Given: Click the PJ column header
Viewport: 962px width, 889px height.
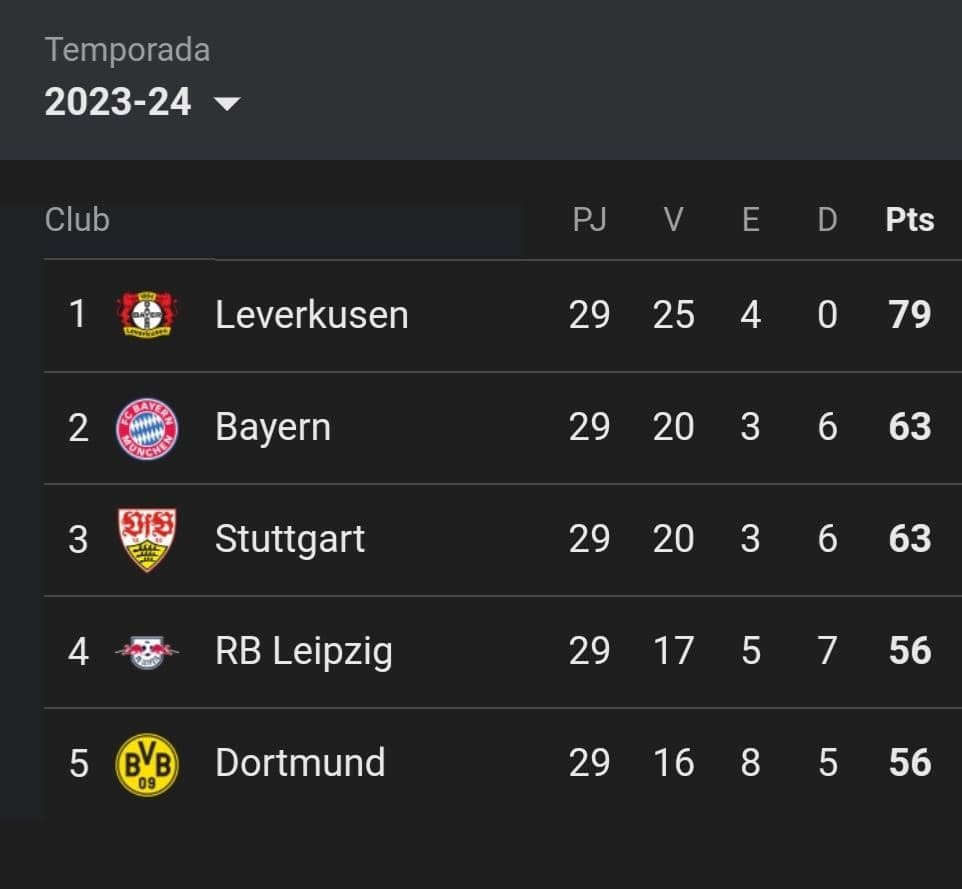Looking at the screenshot, I should [x=589, y=219].
